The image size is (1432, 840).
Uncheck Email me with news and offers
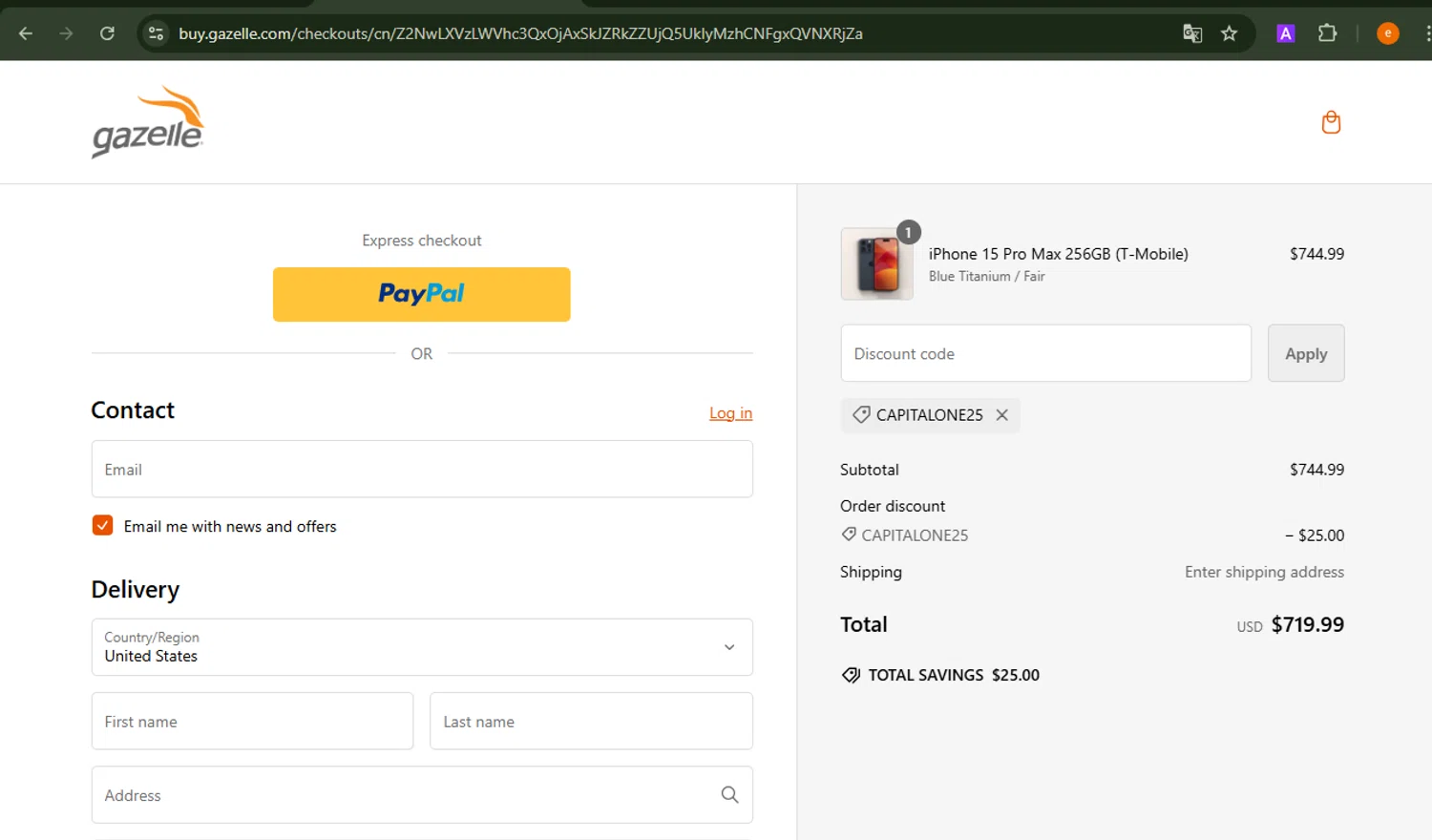102,525
